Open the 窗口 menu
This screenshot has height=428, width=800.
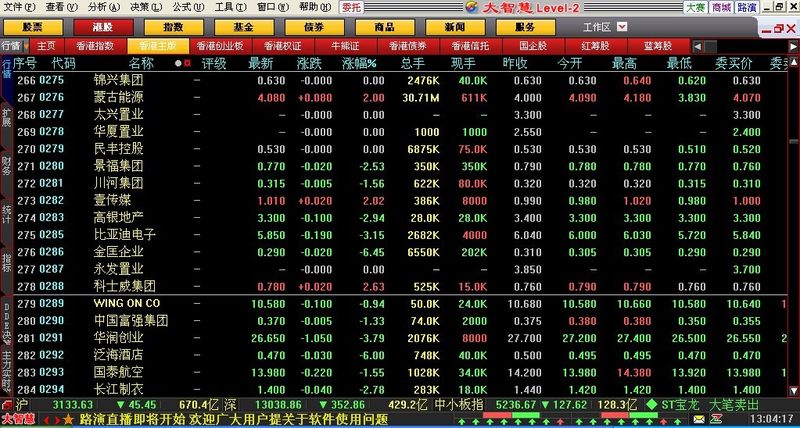pyautogui.click(x=273, y=7)
